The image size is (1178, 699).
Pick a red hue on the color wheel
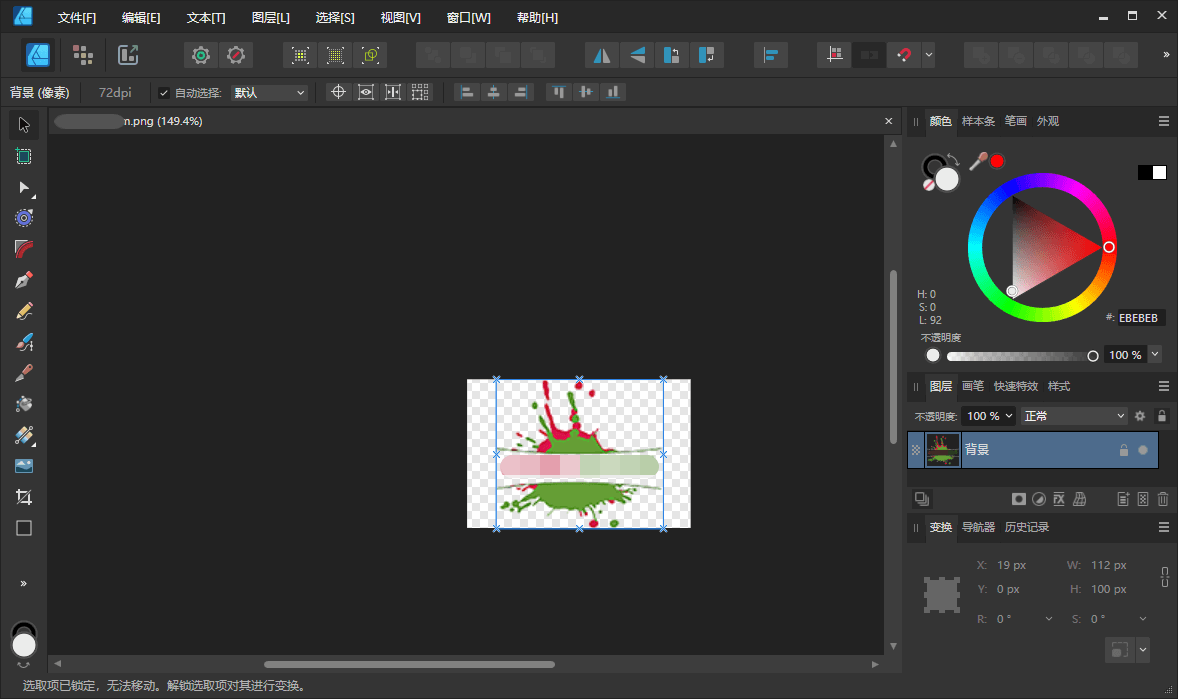1108,247
